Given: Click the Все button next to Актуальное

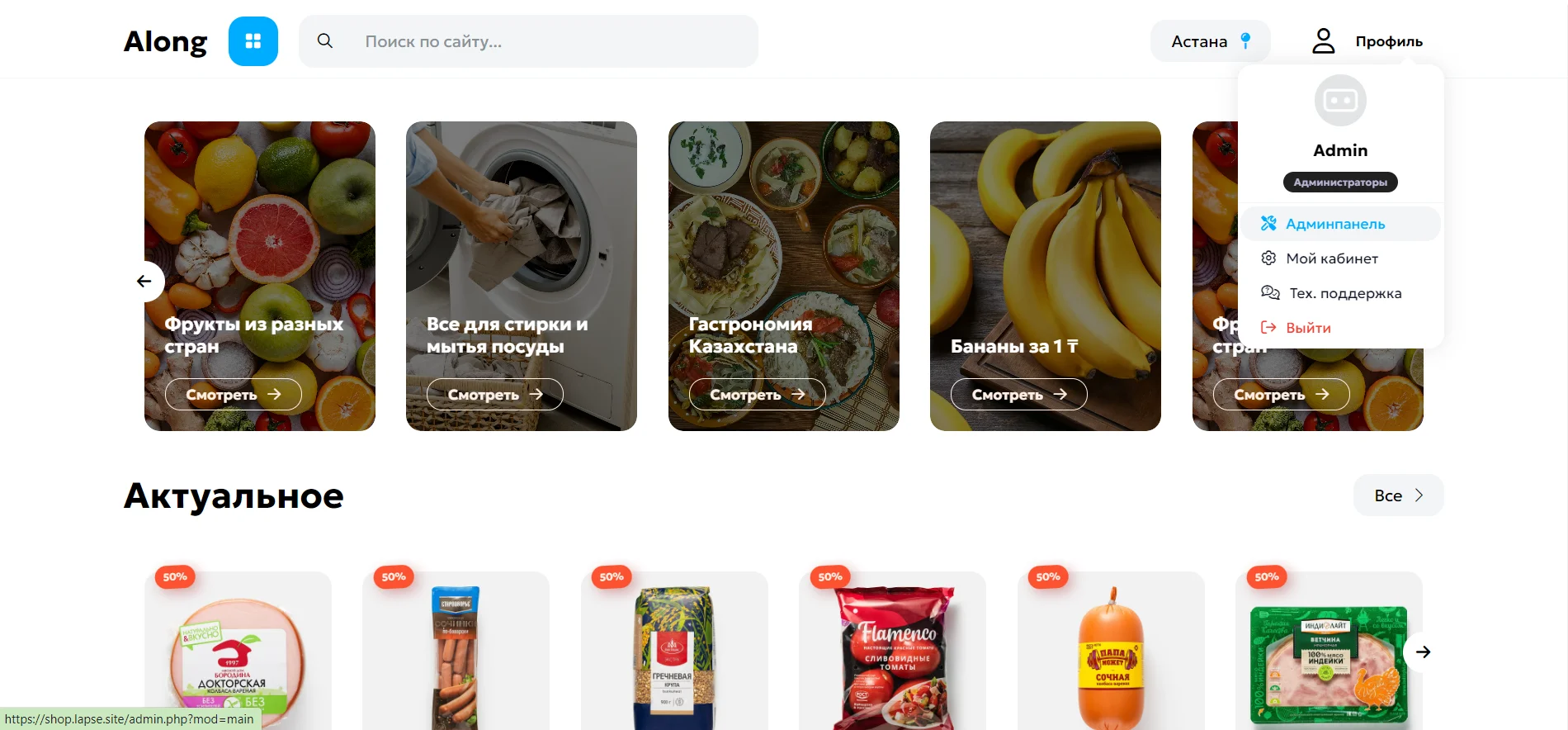Looking at the screenshot, I should pos(1399,495).
